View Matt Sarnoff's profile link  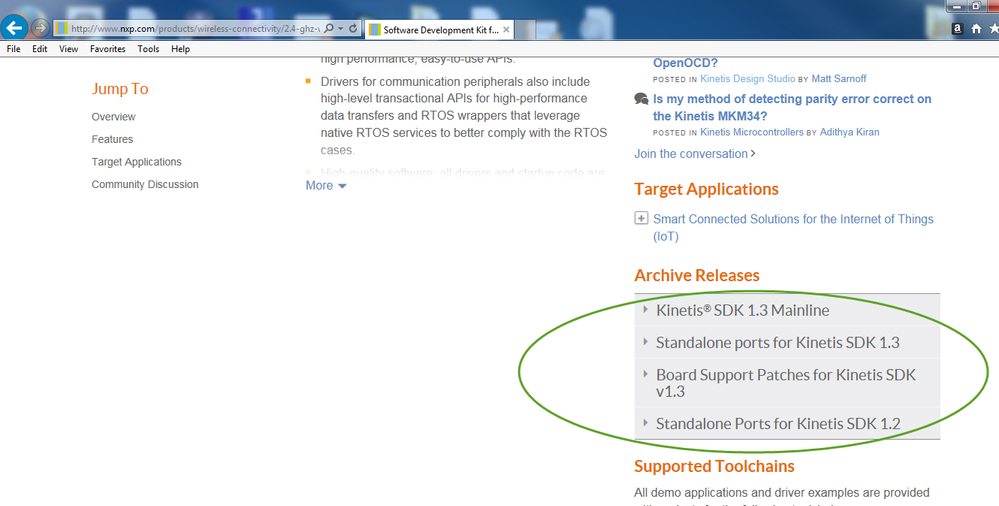pyautogui.click(x=838, y=78)
